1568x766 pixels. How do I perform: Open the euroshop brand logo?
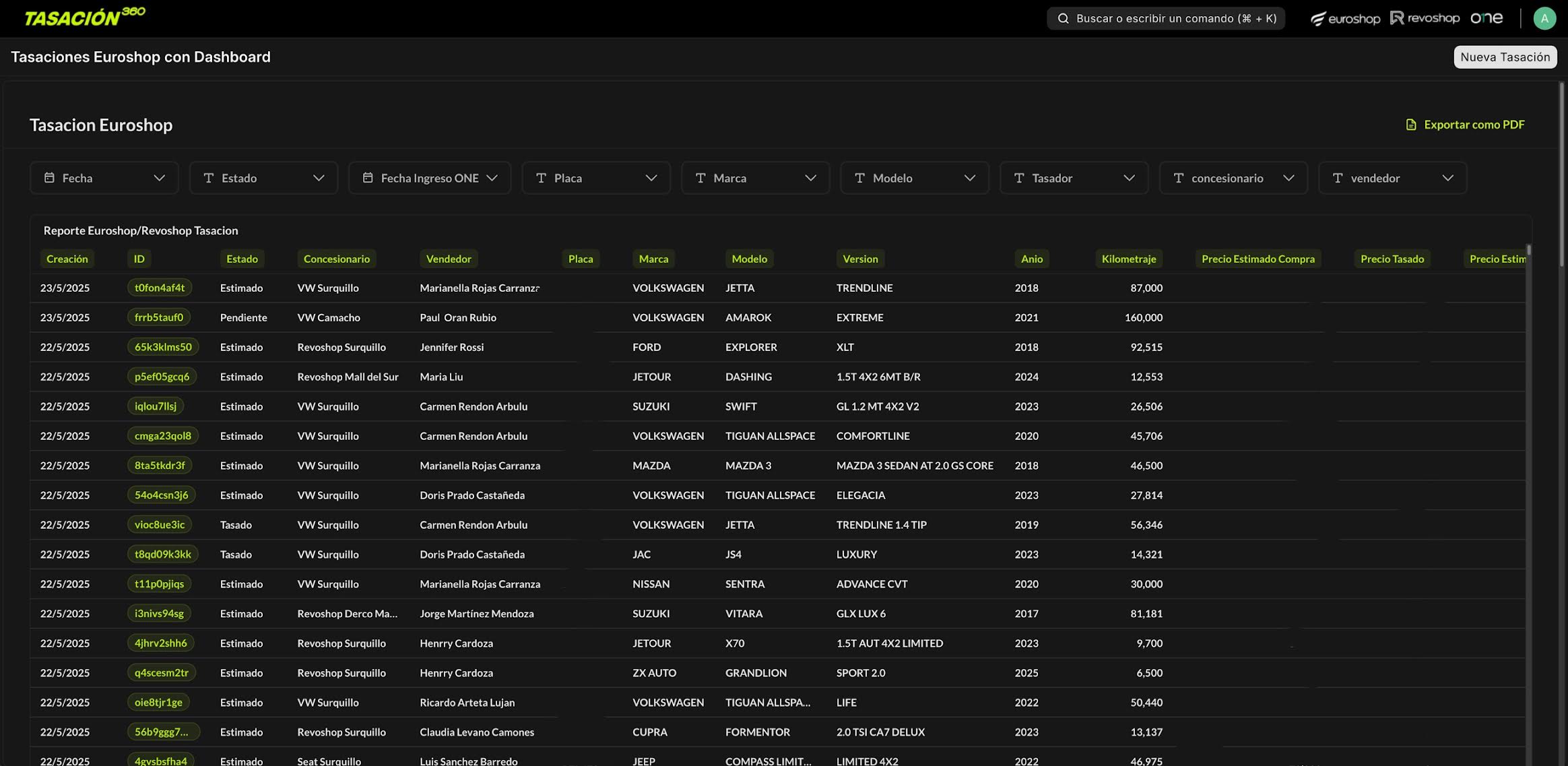(x=1345, y=18)
